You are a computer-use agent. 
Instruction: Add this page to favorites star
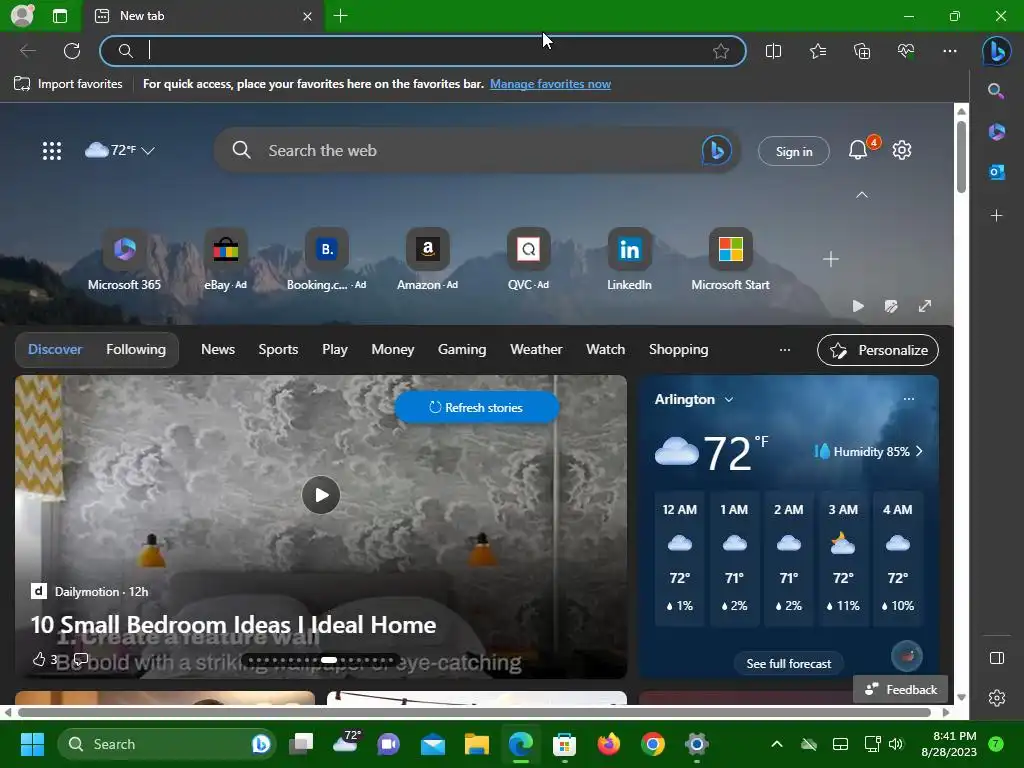(x=721, y=51)
